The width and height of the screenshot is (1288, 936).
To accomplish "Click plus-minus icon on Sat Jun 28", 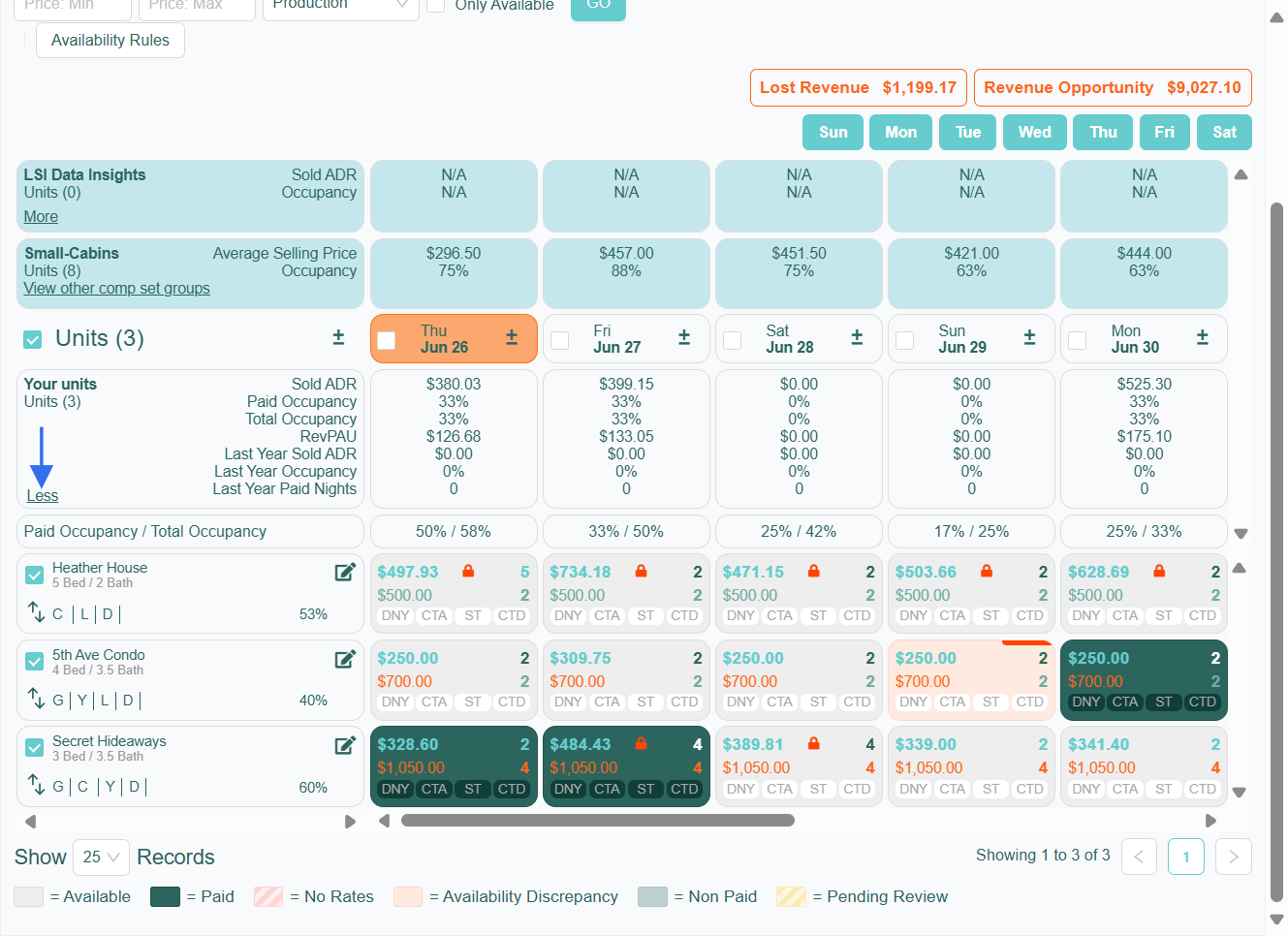I will click(857, 337).
